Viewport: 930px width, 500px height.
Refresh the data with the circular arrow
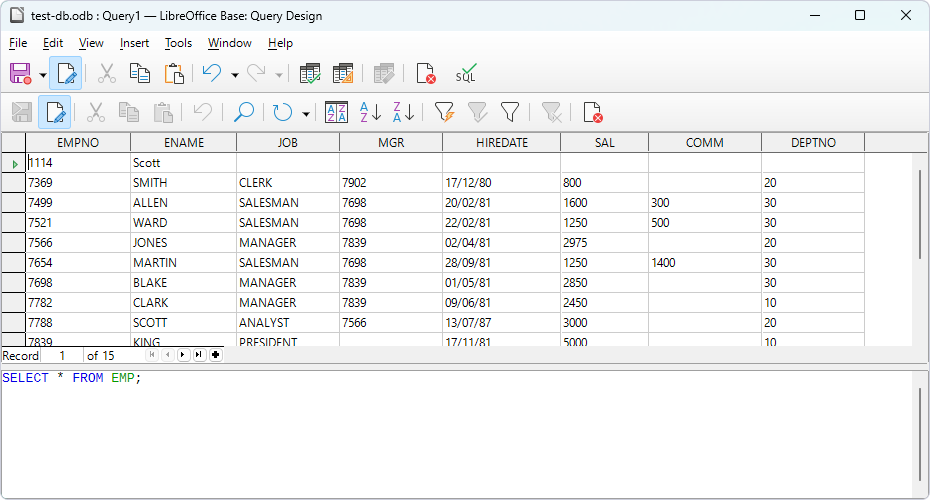pos(283,112)
